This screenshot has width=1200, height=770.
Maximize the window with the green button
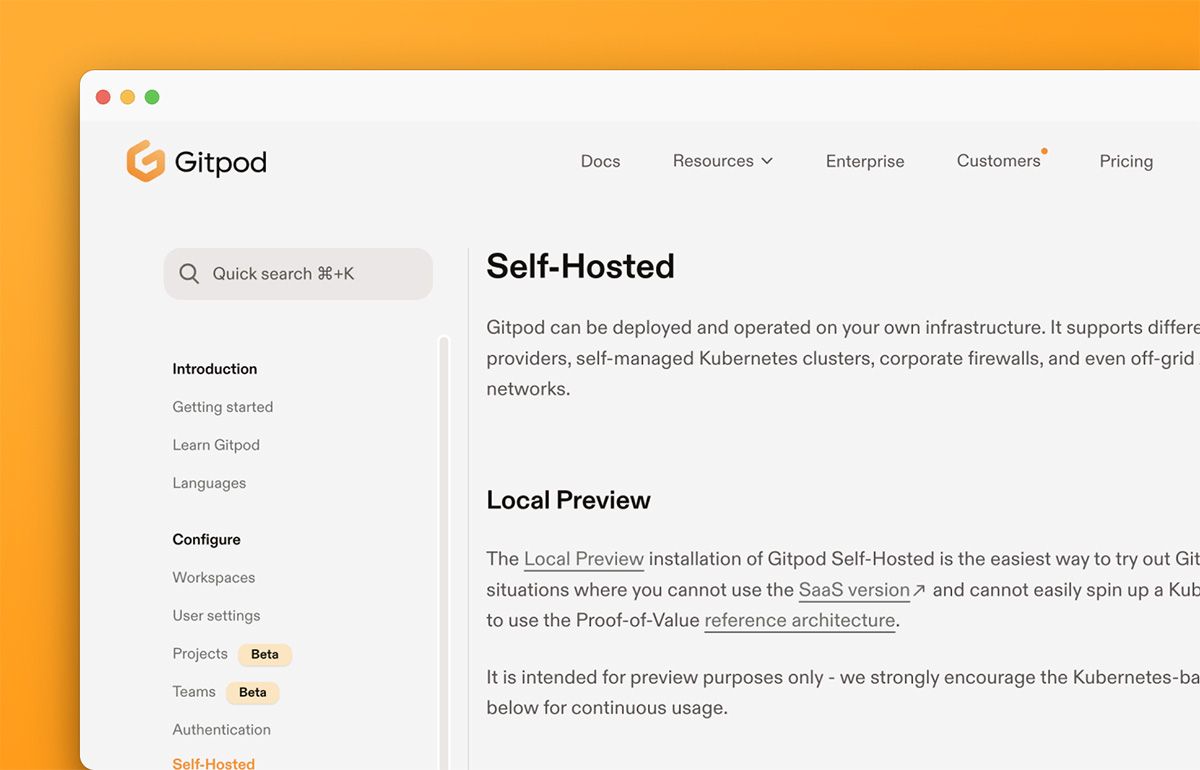click(x=152, y=97)
